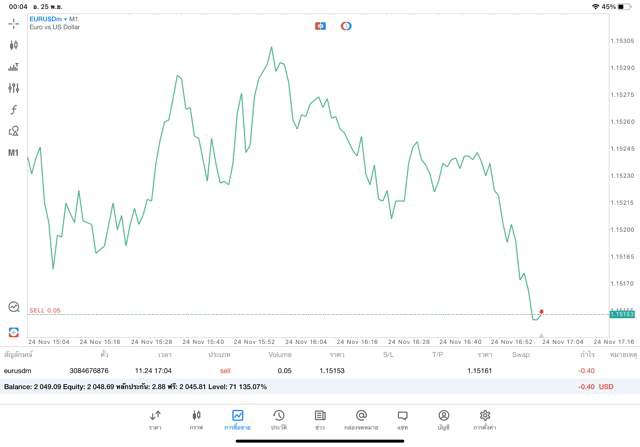Tap the red flag icon above chart

coord(320,25)
